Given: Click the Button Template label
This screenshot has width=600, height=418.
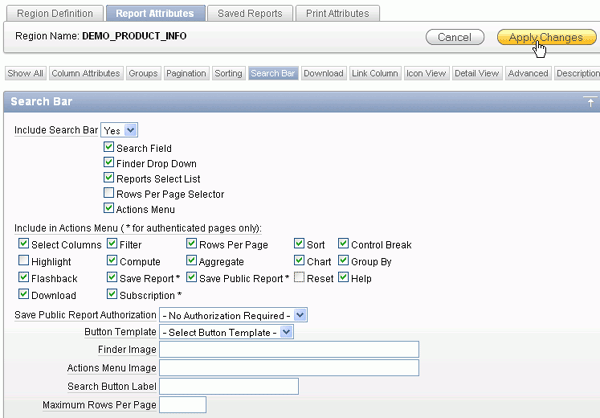Looking at the screenshot, I should point(120,332).
